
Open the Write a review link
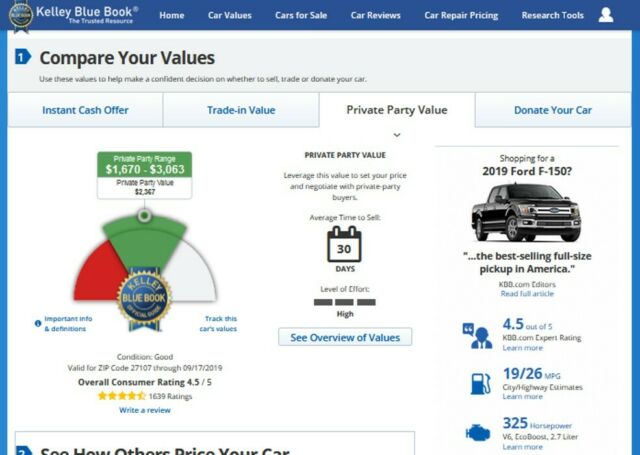[144, 410]
